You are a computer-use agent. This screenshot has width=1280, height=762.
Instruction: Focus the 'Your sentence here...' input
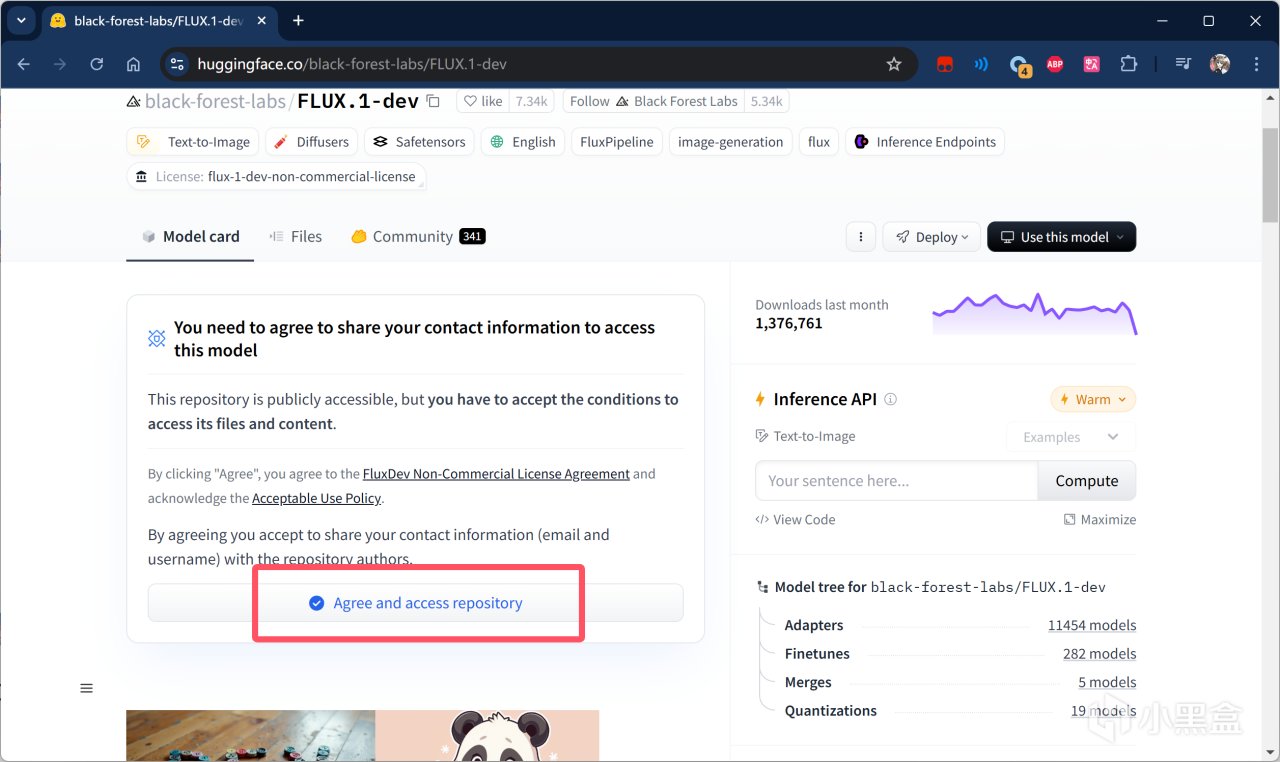point(896,481)
